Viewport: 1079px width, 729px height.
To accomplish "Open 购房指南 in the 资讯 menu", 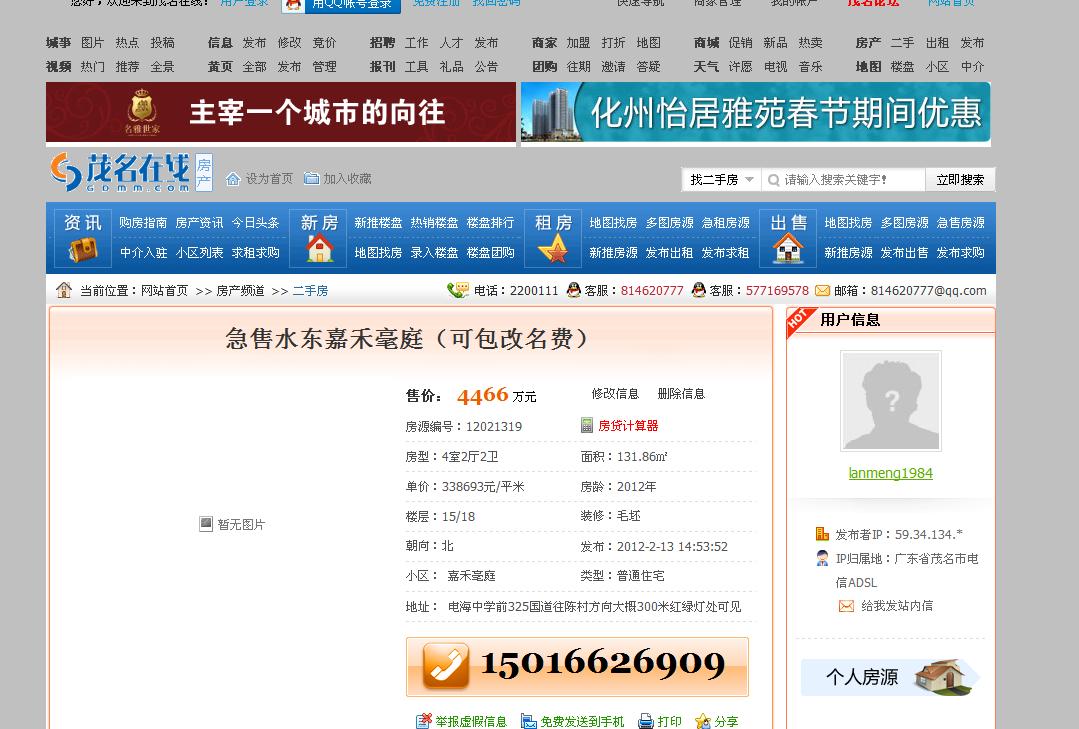I will (143, 223).
